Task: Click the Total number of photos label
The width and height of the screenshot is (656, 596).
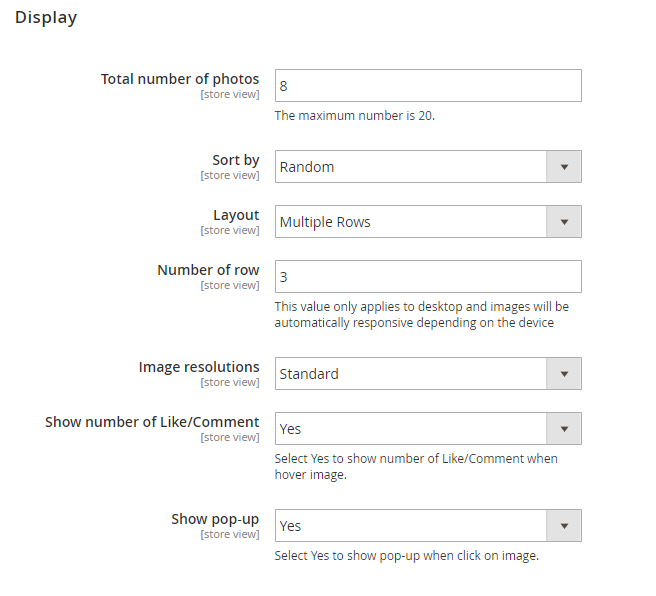Action: coord(180,79)
